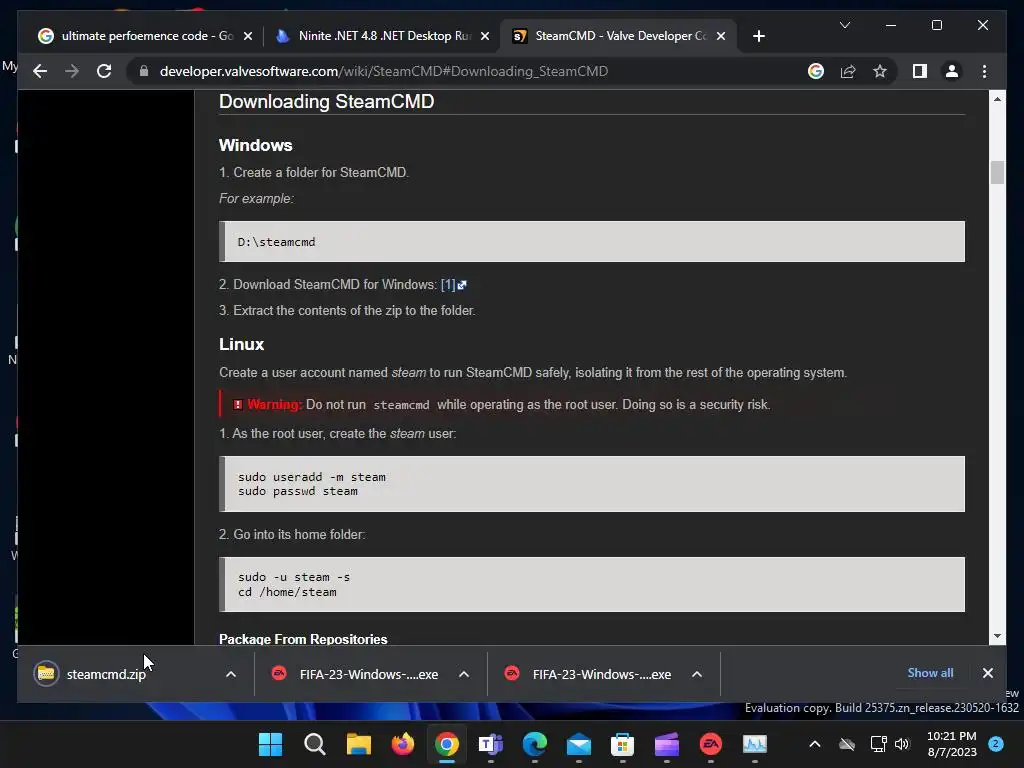
Task: Expand options for first FIFA-23 download
Action: (x=464, y=674)
